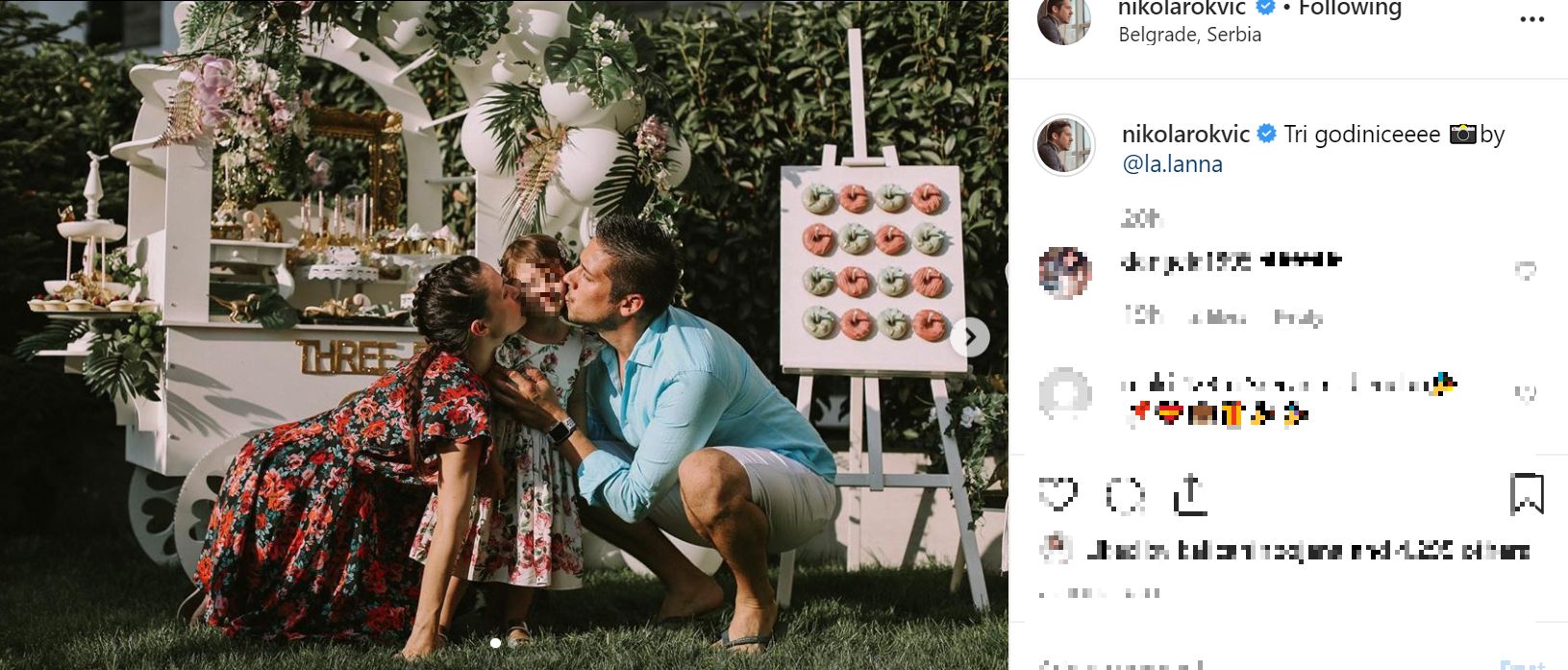Open caption author avatar next to caption
The image size is (1568, 670).
coord(1064,145)
